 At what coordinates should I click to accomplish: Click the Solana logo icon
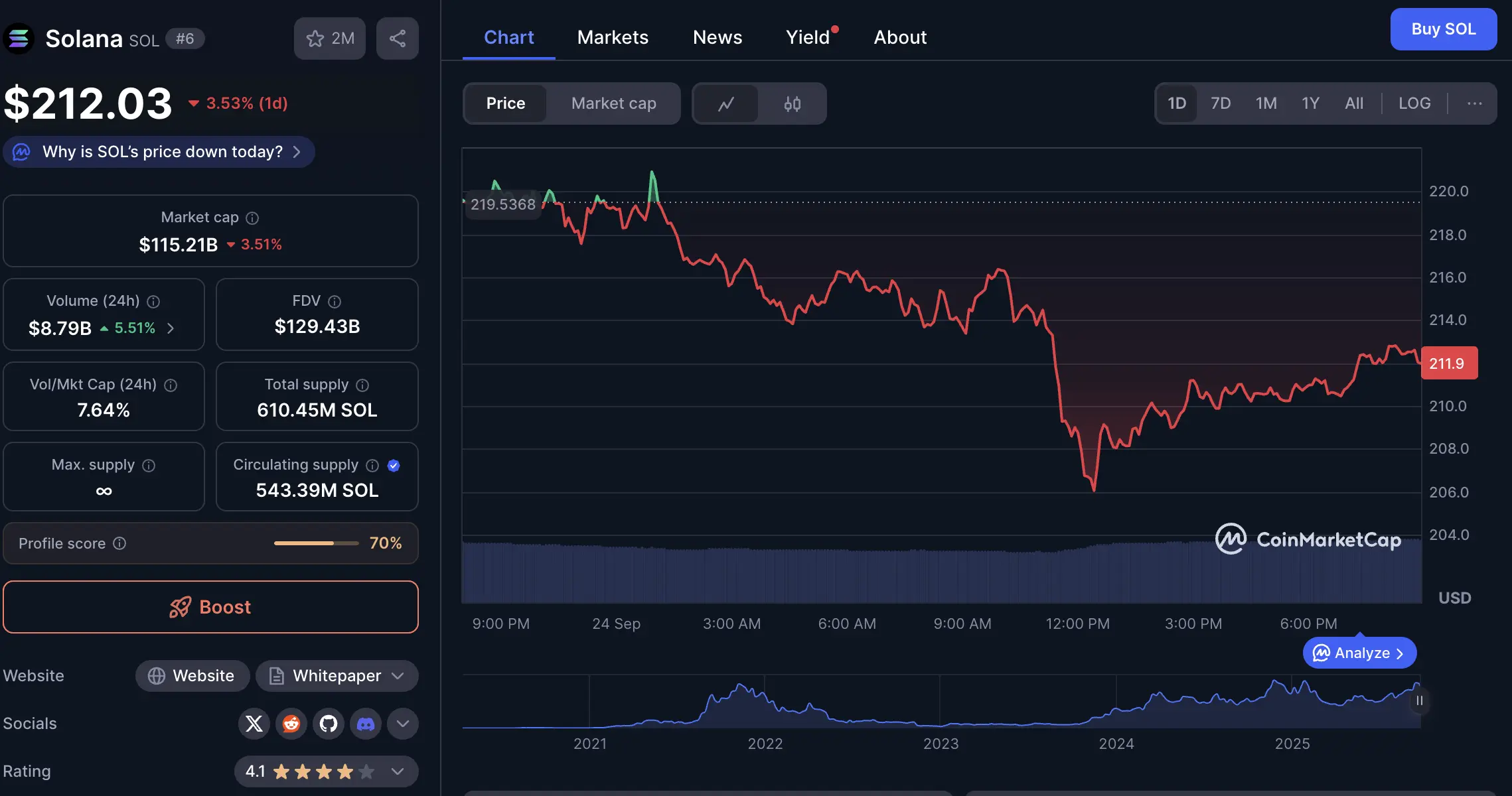[x=19, y=38]
